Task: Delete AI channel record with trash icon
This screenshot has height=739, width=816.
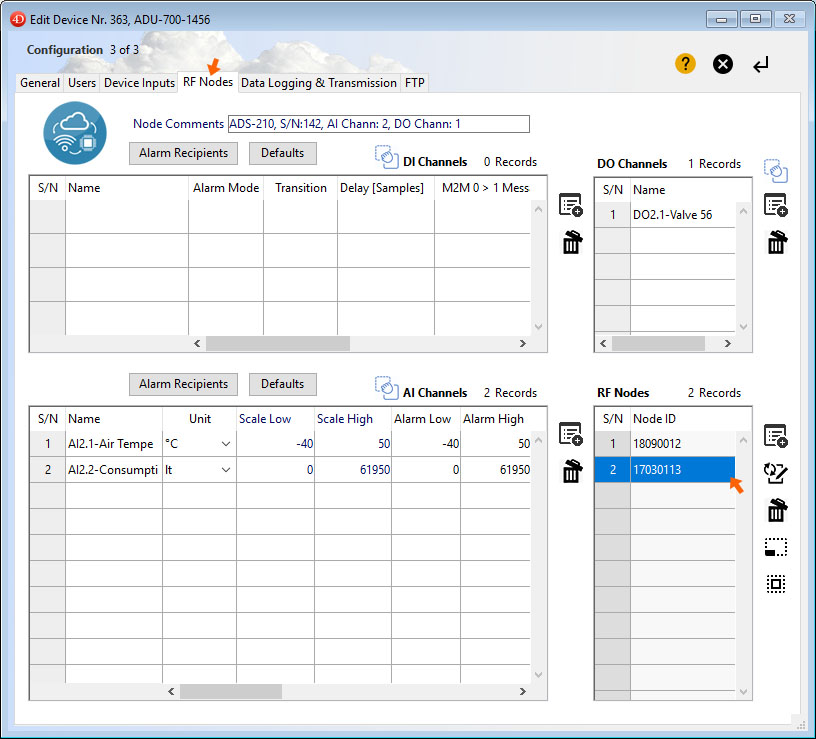Action: [572, 471]
